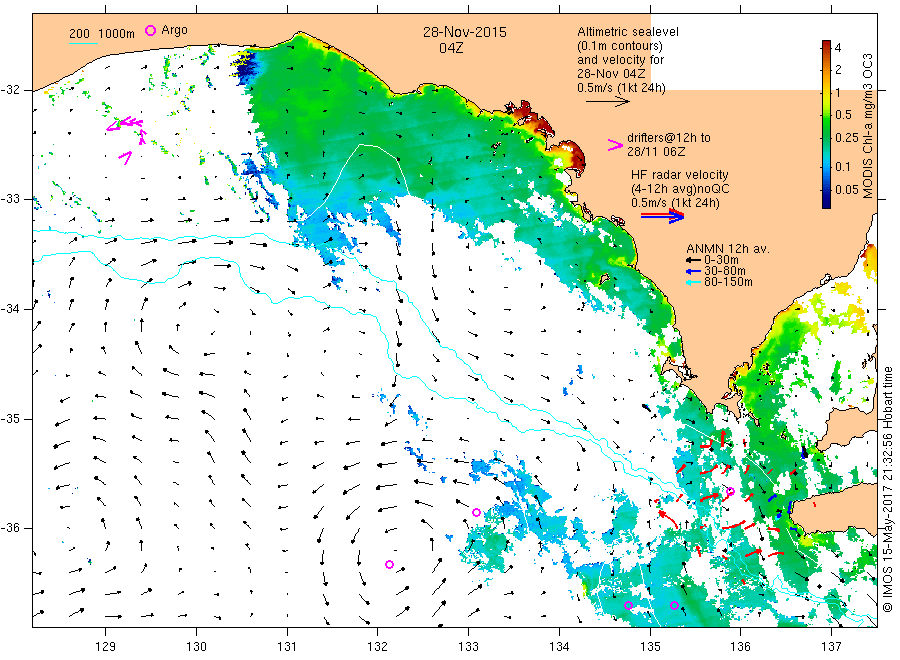900x660 pixels.
Task: Click the '129' longitude axis label
Action: 106,647
